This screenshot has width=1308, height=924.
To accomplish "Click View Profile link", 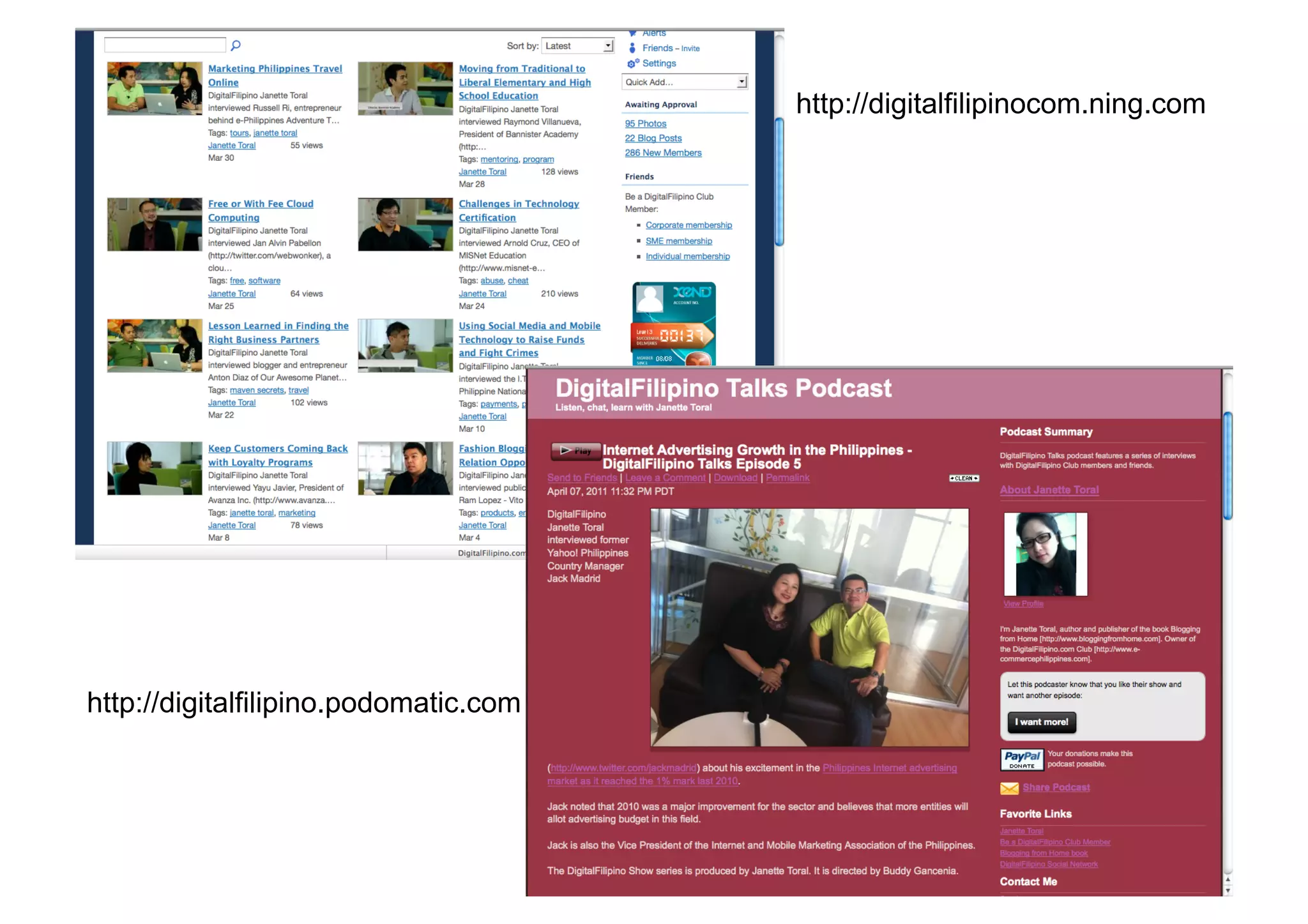I will (1023, 604).
